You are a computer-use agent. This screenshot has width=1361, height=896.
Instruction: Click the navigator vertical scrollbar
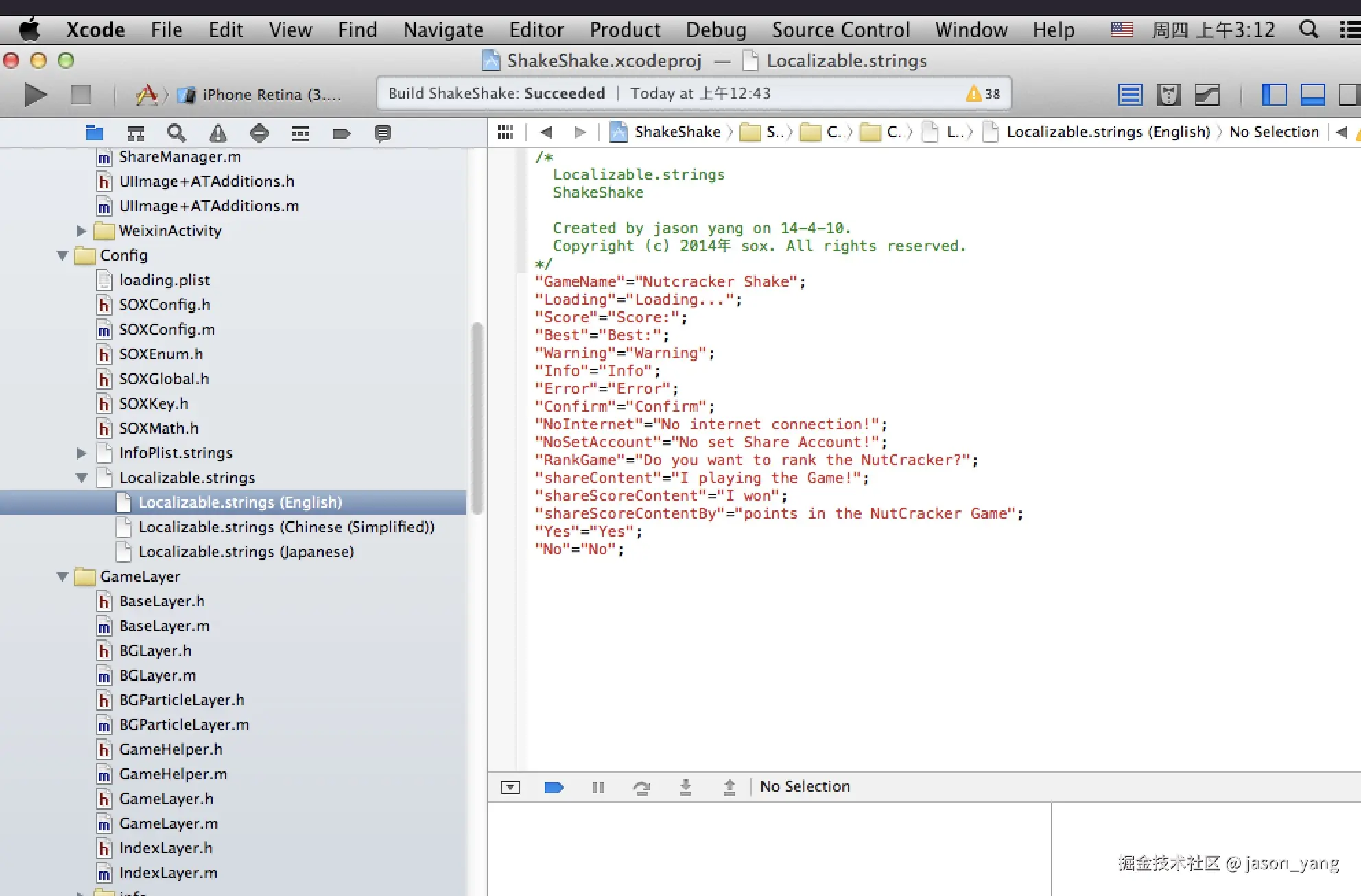[477, 418]
